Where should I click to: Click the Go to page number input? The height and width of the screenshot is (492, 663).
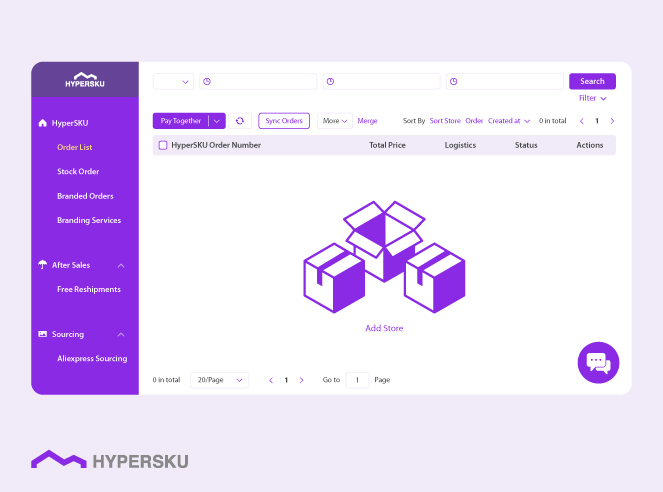357,380
